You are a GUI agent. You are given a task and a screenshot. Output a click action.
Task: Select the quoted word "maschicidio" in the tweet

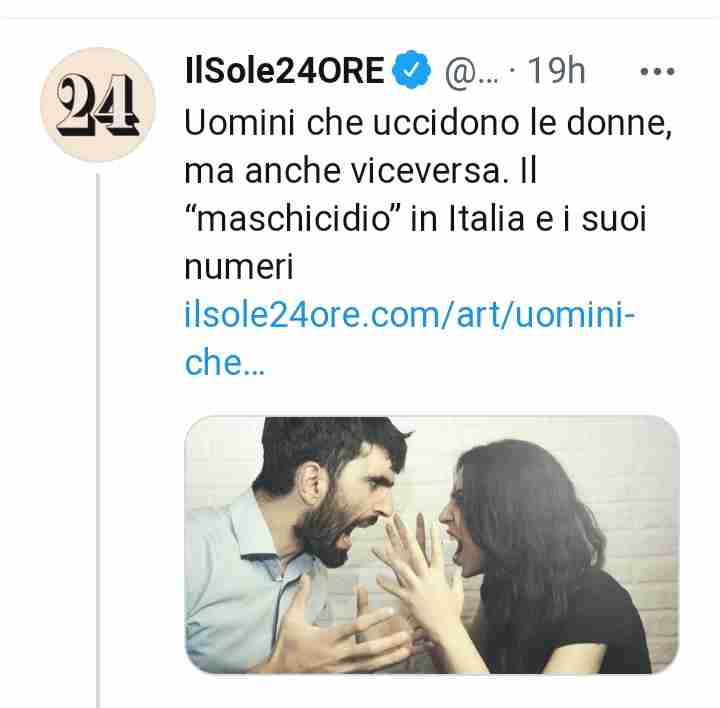coord(292,219)
